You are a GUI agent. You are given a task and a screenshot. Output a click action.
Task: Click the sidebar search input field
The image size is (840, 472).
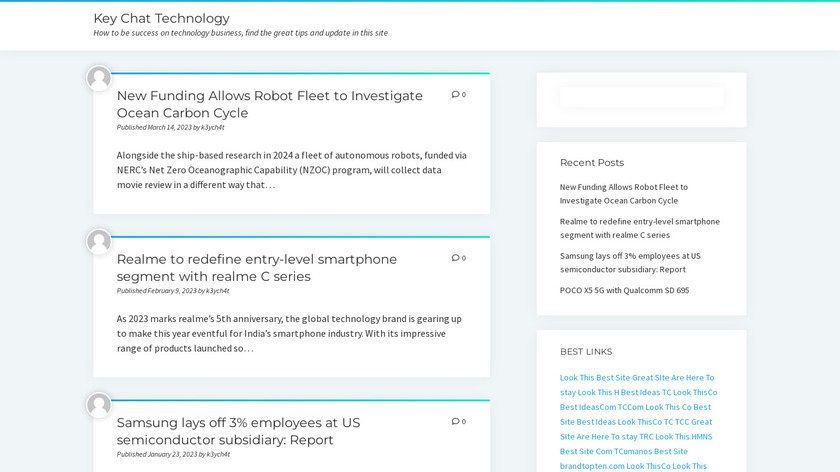tap(641, 97)
